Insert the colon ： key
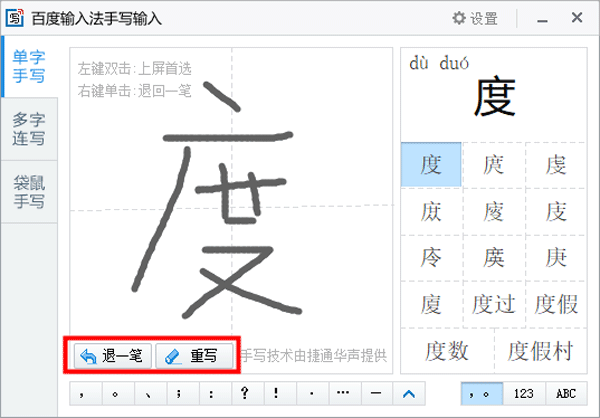Screen dimensions: 600x418 click(x=215, y=393)
